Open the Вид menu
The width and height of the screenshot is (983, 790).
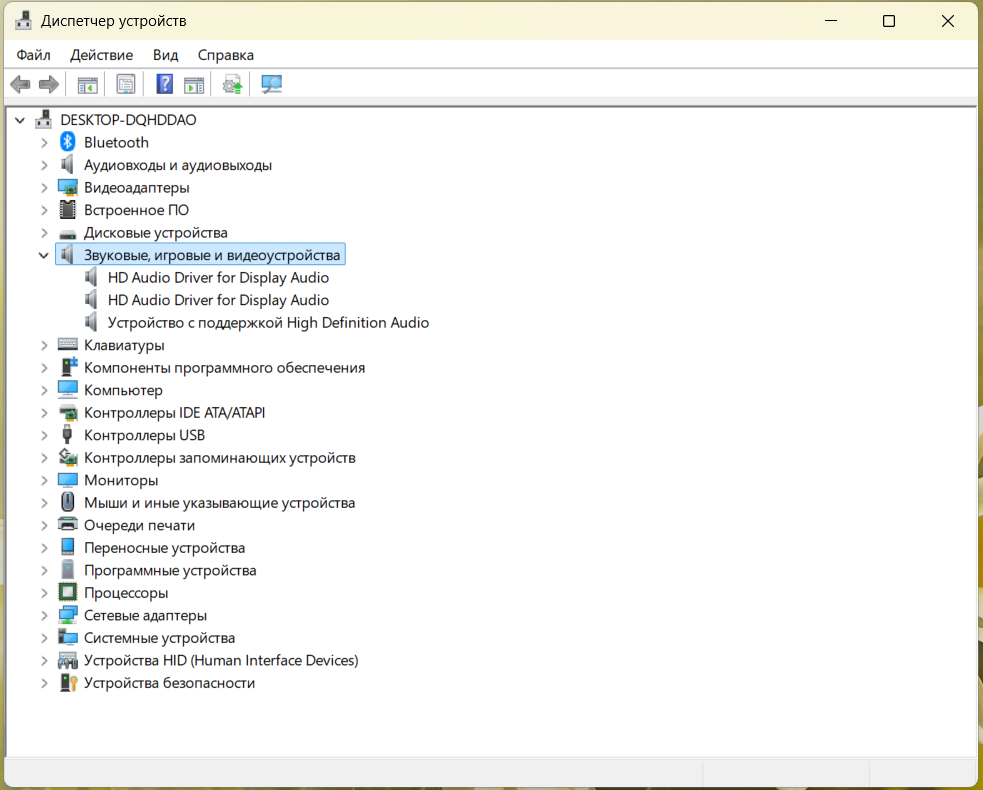(166, 55)
